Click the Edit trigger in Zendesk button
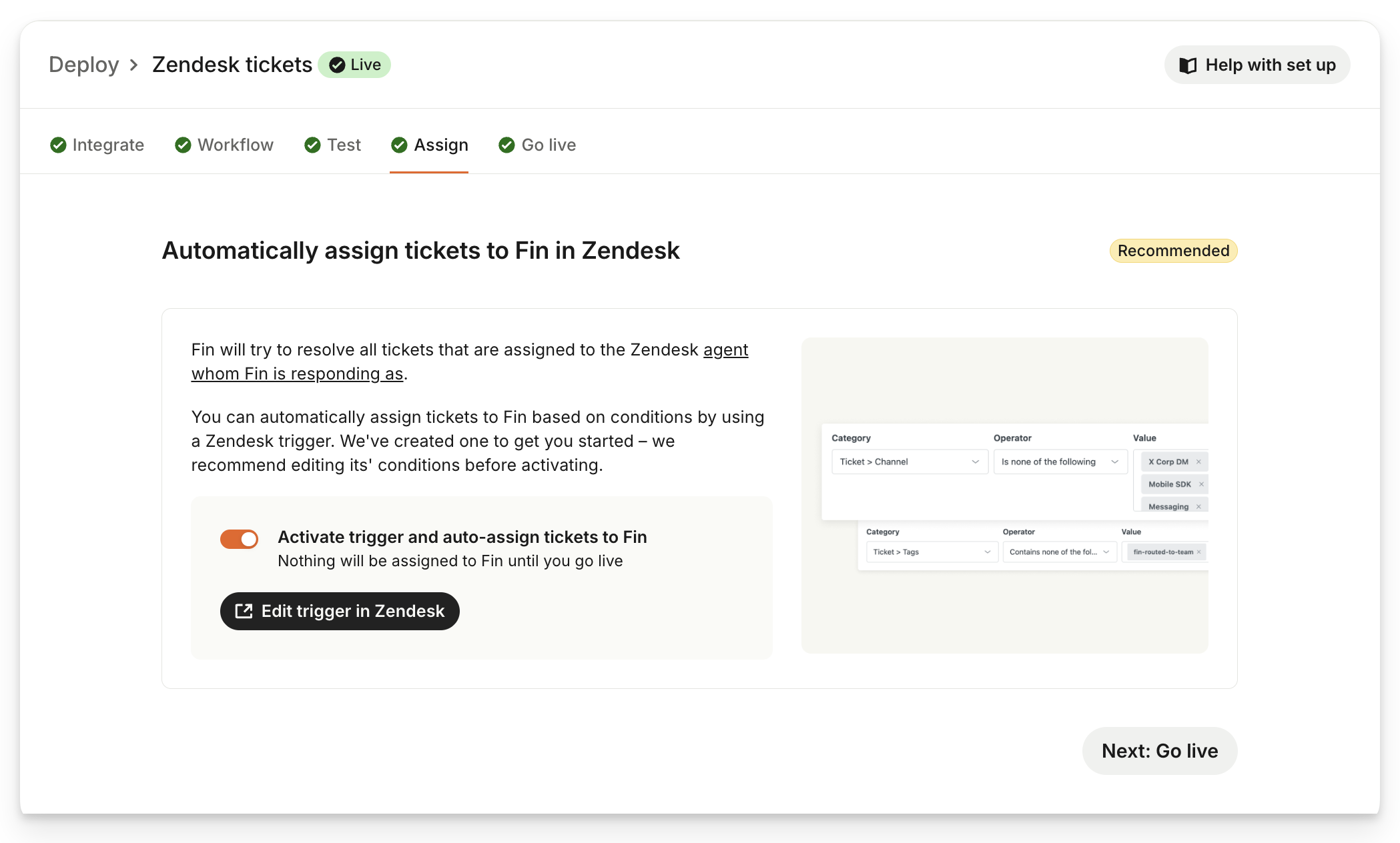Image resolution: width=1400 pixels, height=843 pixels. [340, 611]
